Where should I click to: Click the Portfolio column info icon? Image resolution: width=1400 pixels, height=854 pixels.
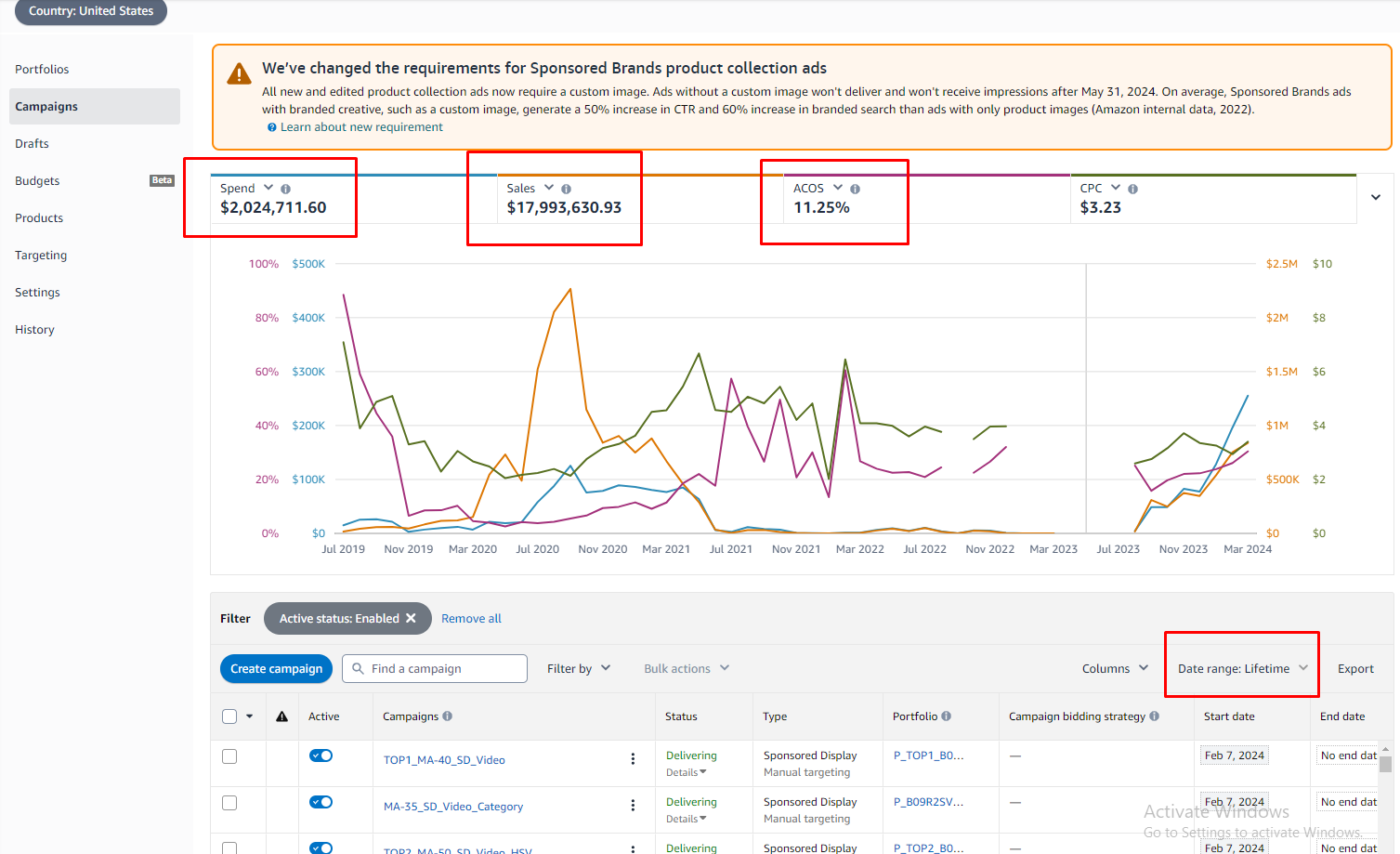[x=947, y=716]
